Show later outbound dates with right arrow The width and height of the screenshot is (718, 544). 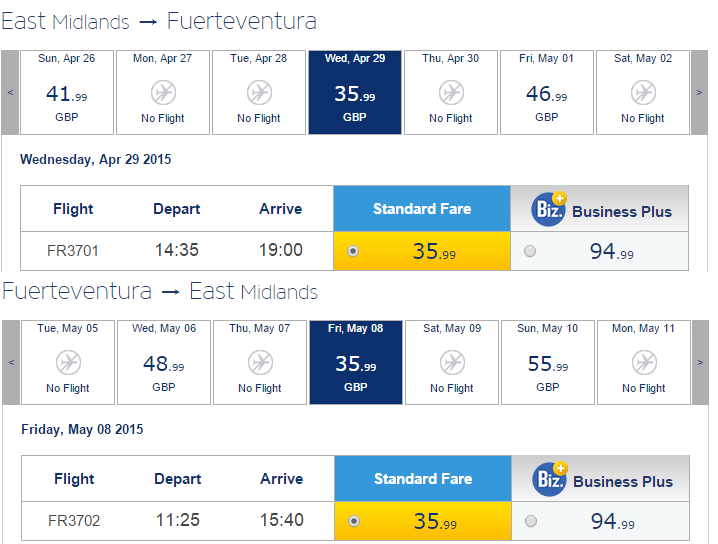tap(699, 92)
